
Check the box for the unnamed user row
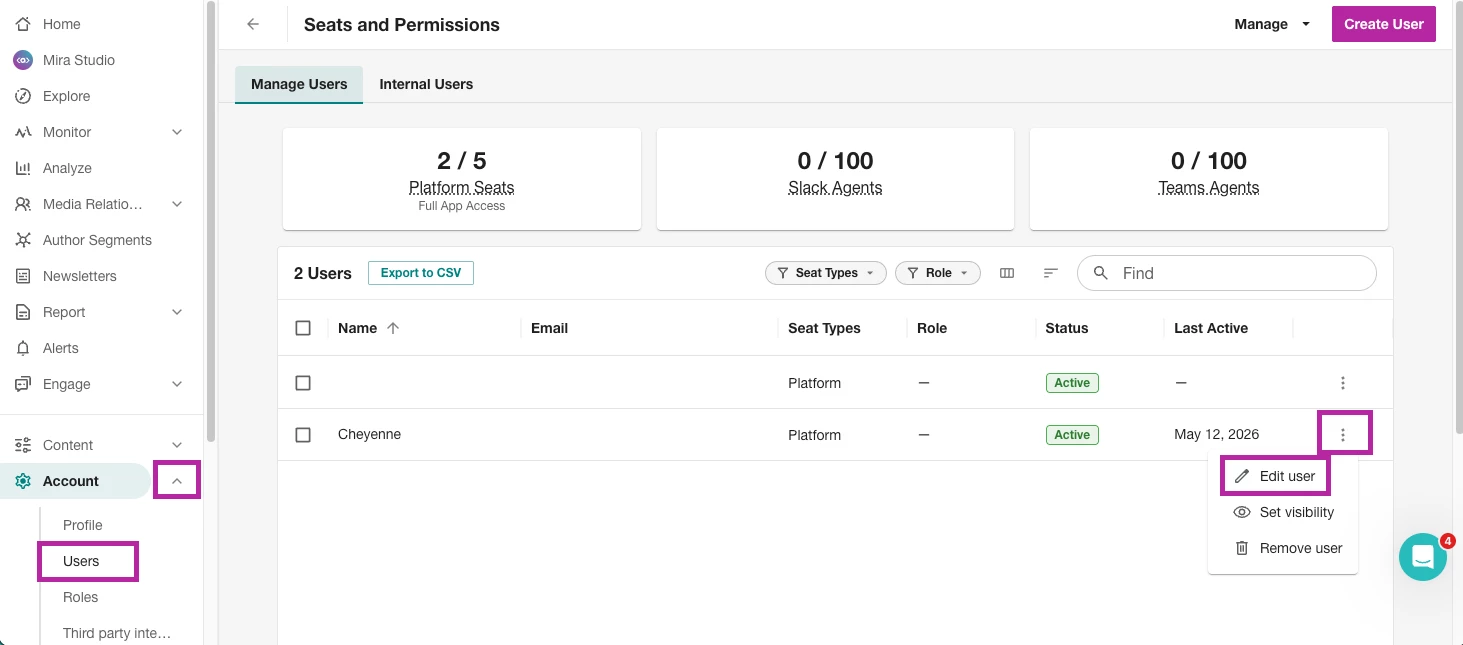[x=303, y=383]
